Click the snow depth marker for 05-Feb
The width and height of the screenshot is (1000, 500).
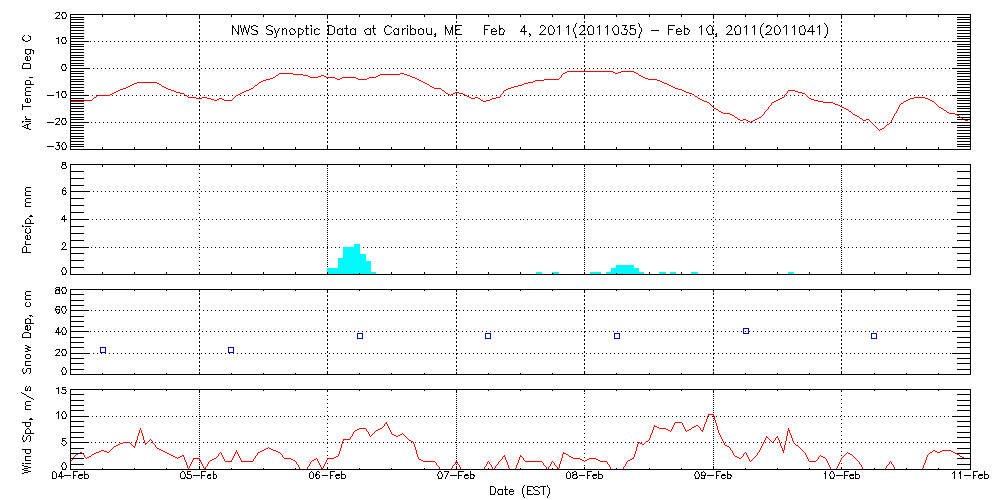[231, 350]
